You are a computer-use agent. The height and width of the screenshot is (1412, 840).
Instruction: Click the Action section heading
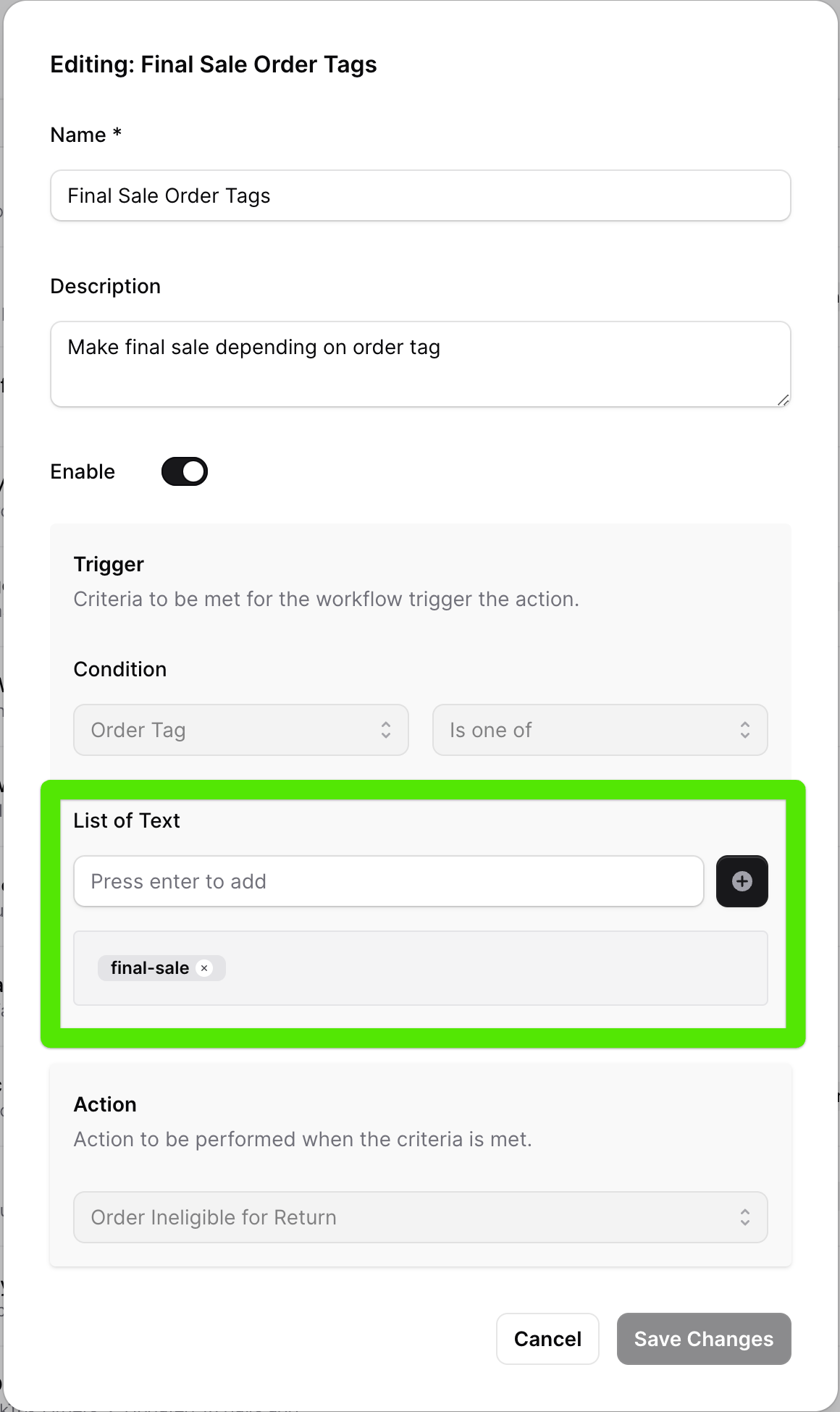[x=105, y=1104]
